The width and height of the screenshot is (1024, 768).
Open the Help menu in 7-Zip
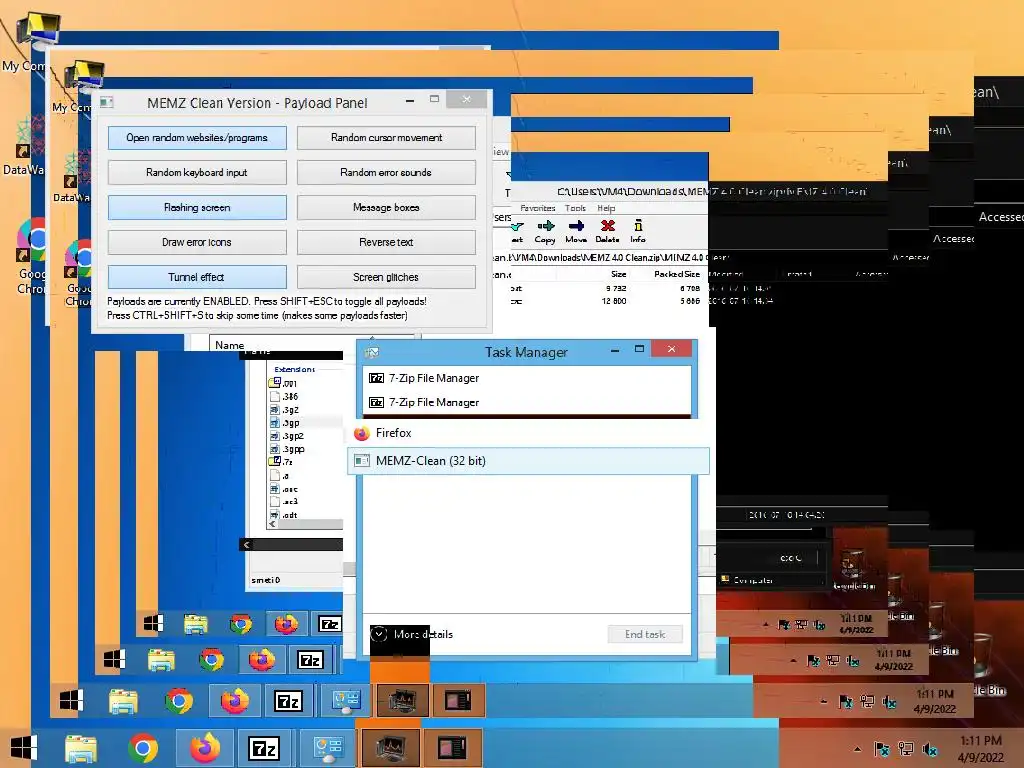pos(606,208)
